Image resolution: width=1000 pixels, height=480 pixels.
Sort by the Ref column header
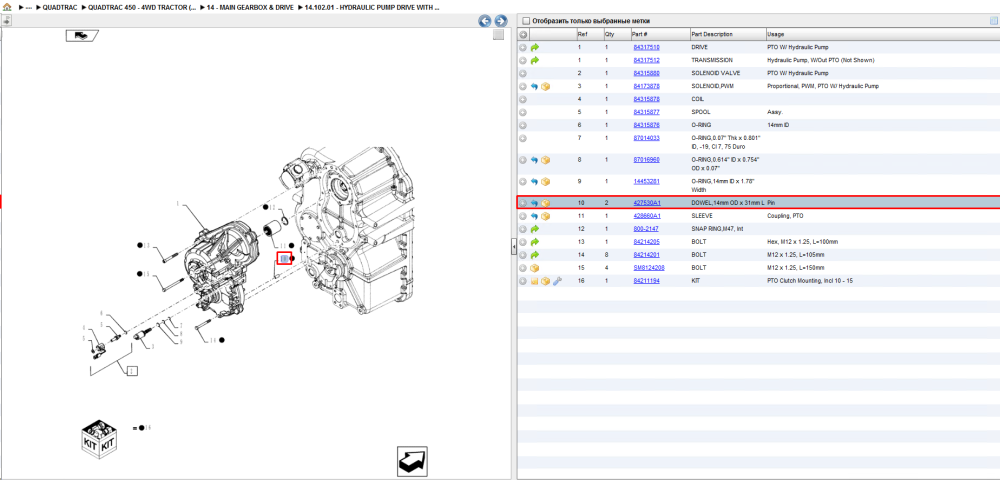(x=582, y=34)
